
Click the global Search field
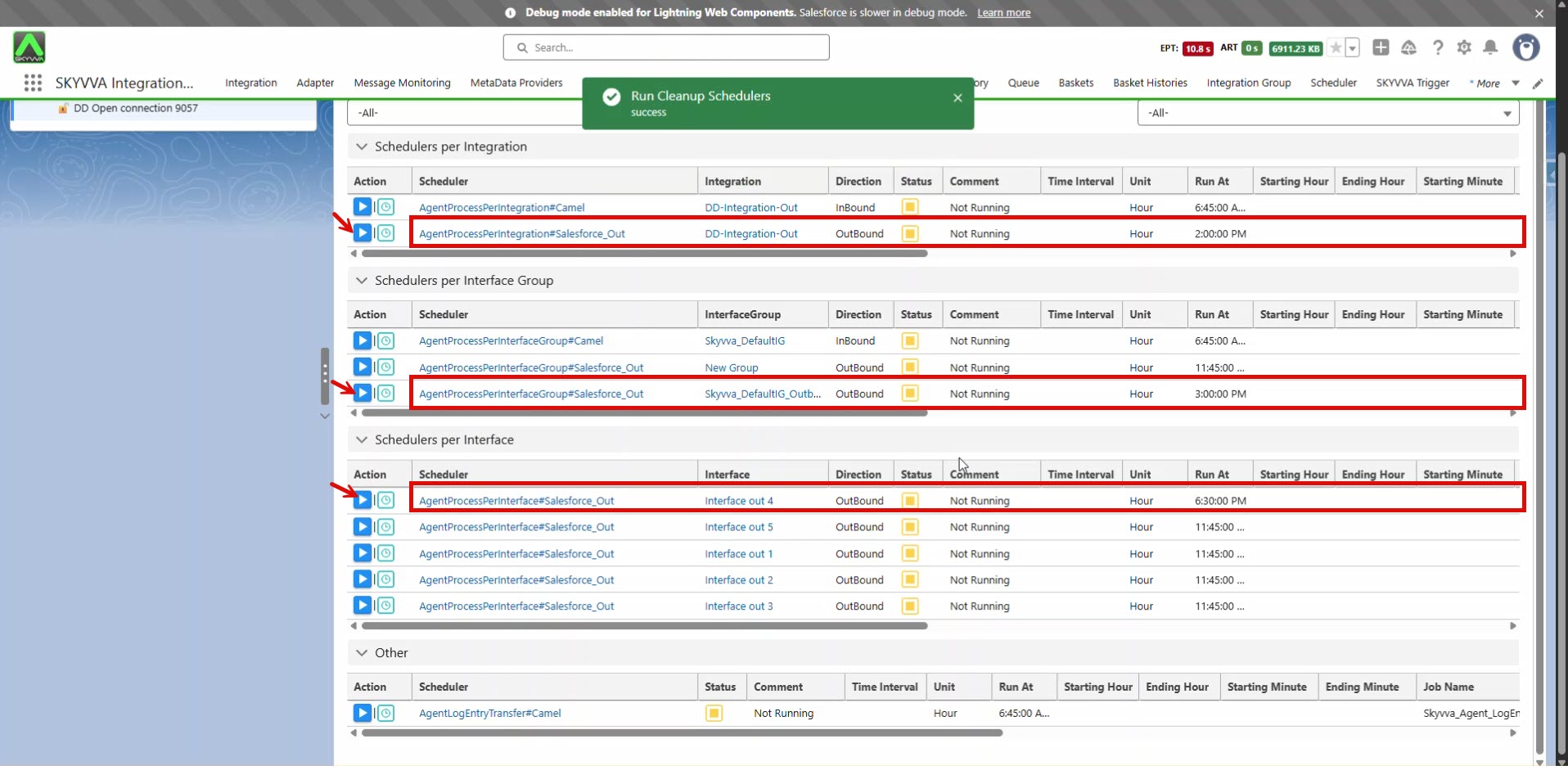666,47
